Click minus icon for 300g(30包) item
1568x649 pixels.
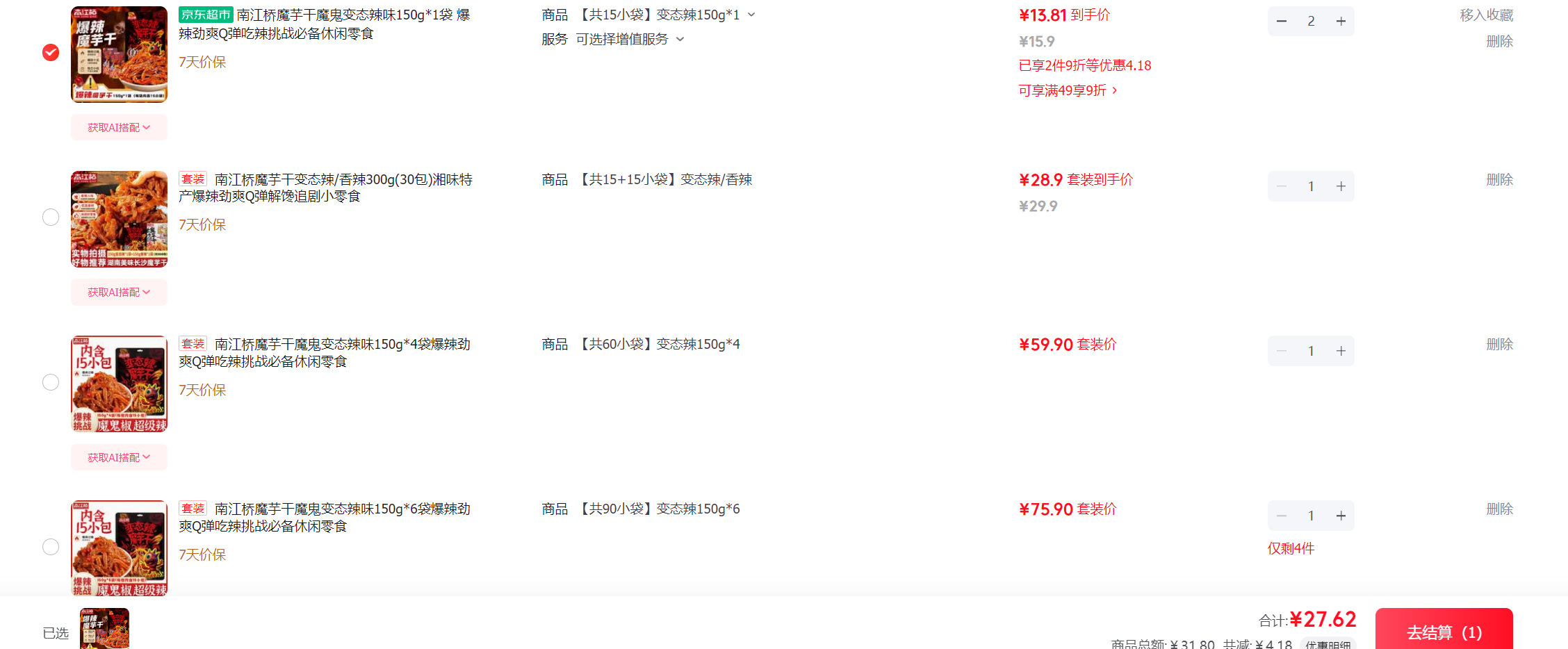pos(1282,186)
